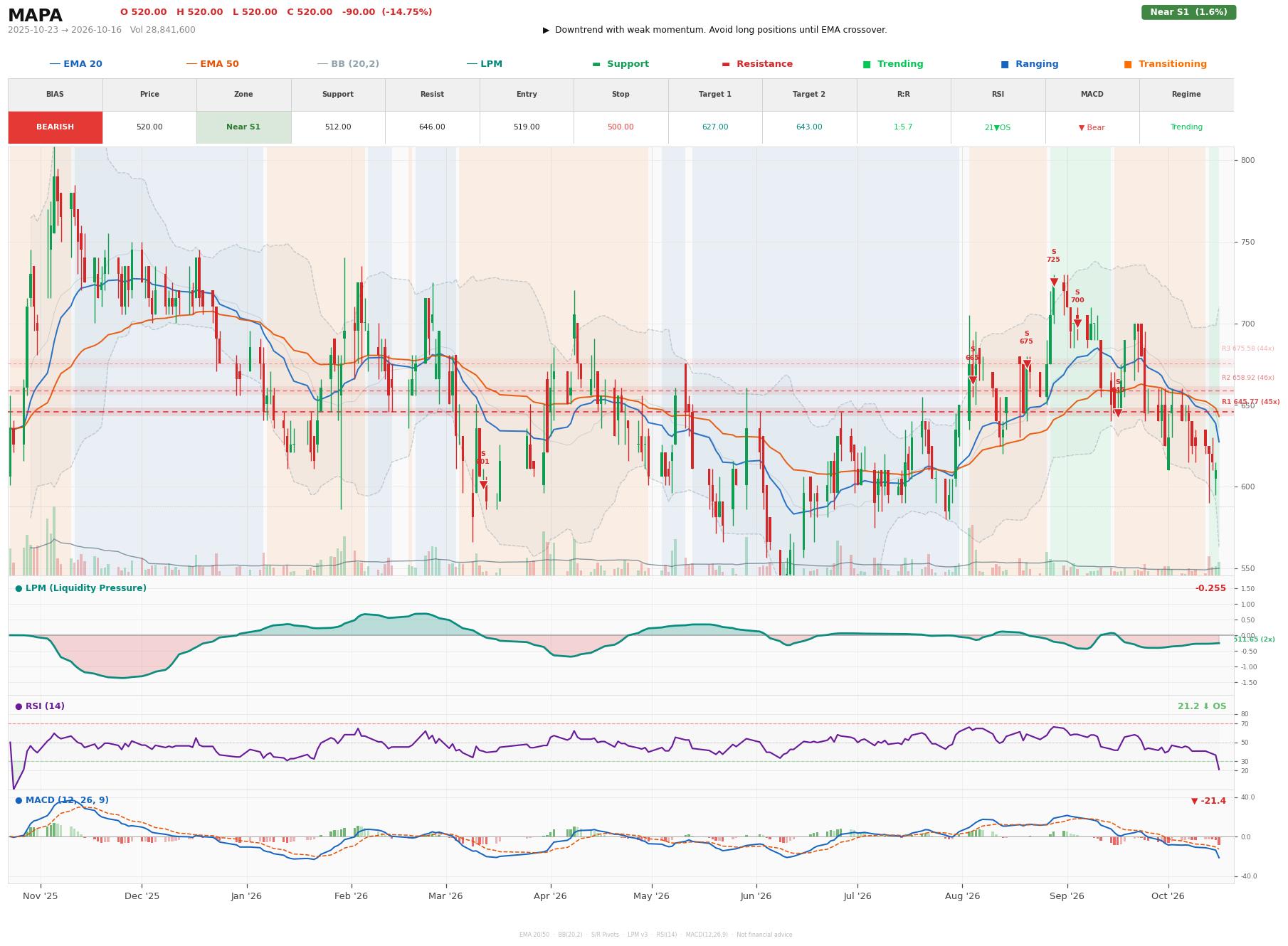Click the Transitioning regime legend item
This screenshot has height=946, width=1288.
point(1165,64)
